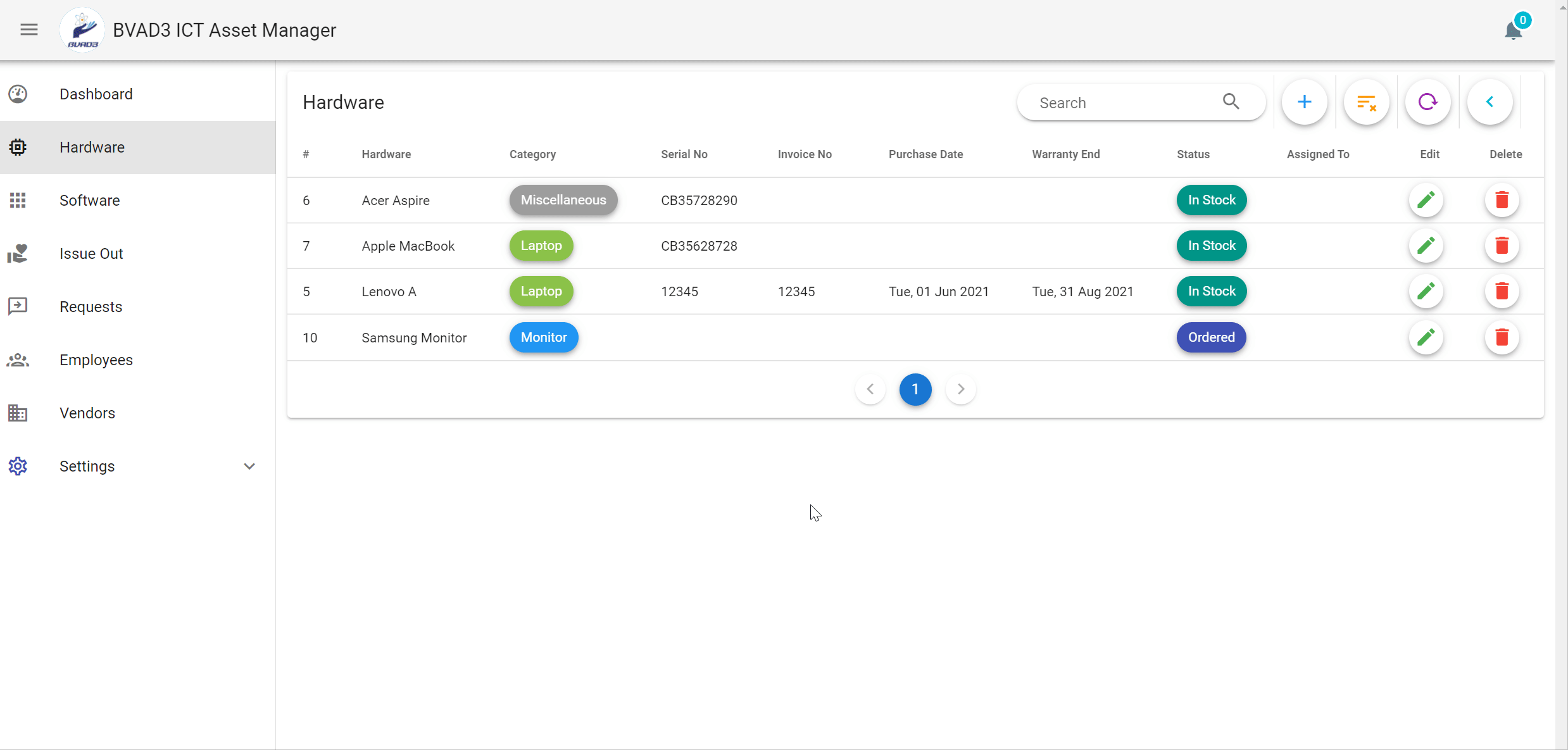Click the Ordered status chip
Image resolution: width=1568 pixels, height=750 pixels.
(x=1211, y=337)
